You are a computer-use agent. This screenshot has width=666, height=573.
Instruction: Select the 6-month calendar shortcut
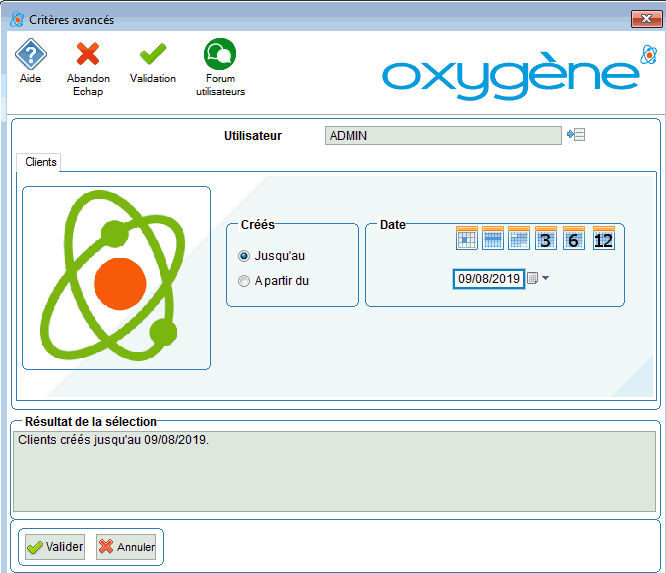pos(573,238)
